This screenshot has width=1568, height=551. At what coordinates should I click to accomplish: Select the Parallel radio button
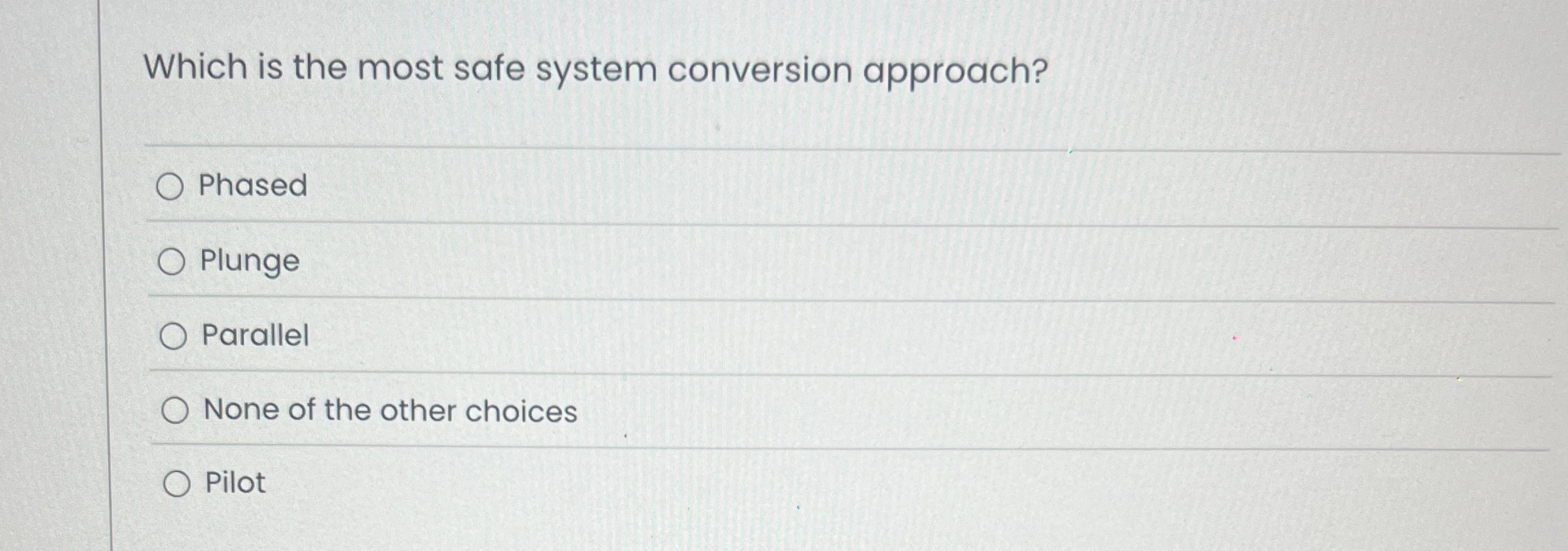[x=173, y=336]
